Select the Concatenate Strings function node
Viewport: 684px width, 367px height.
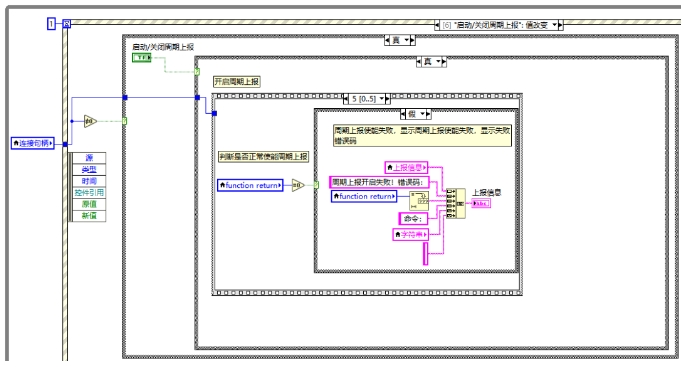pos(455,203)
